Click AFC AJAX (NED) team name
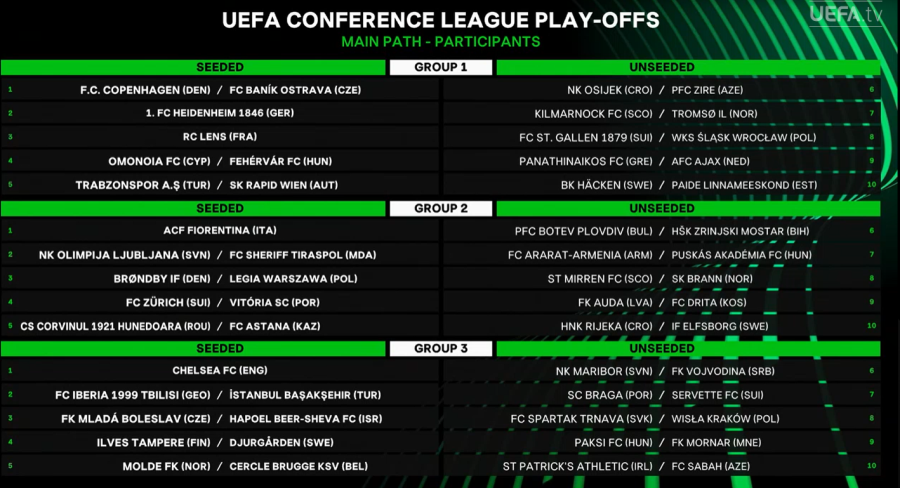 pos(711,161)
